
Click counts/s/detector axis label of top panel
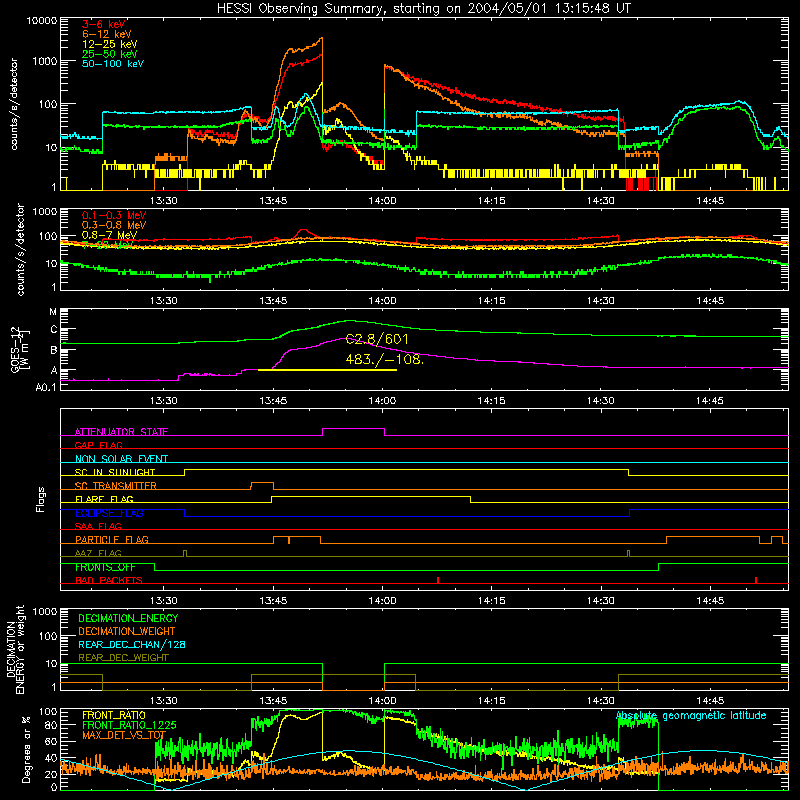[x=13, y=104]
